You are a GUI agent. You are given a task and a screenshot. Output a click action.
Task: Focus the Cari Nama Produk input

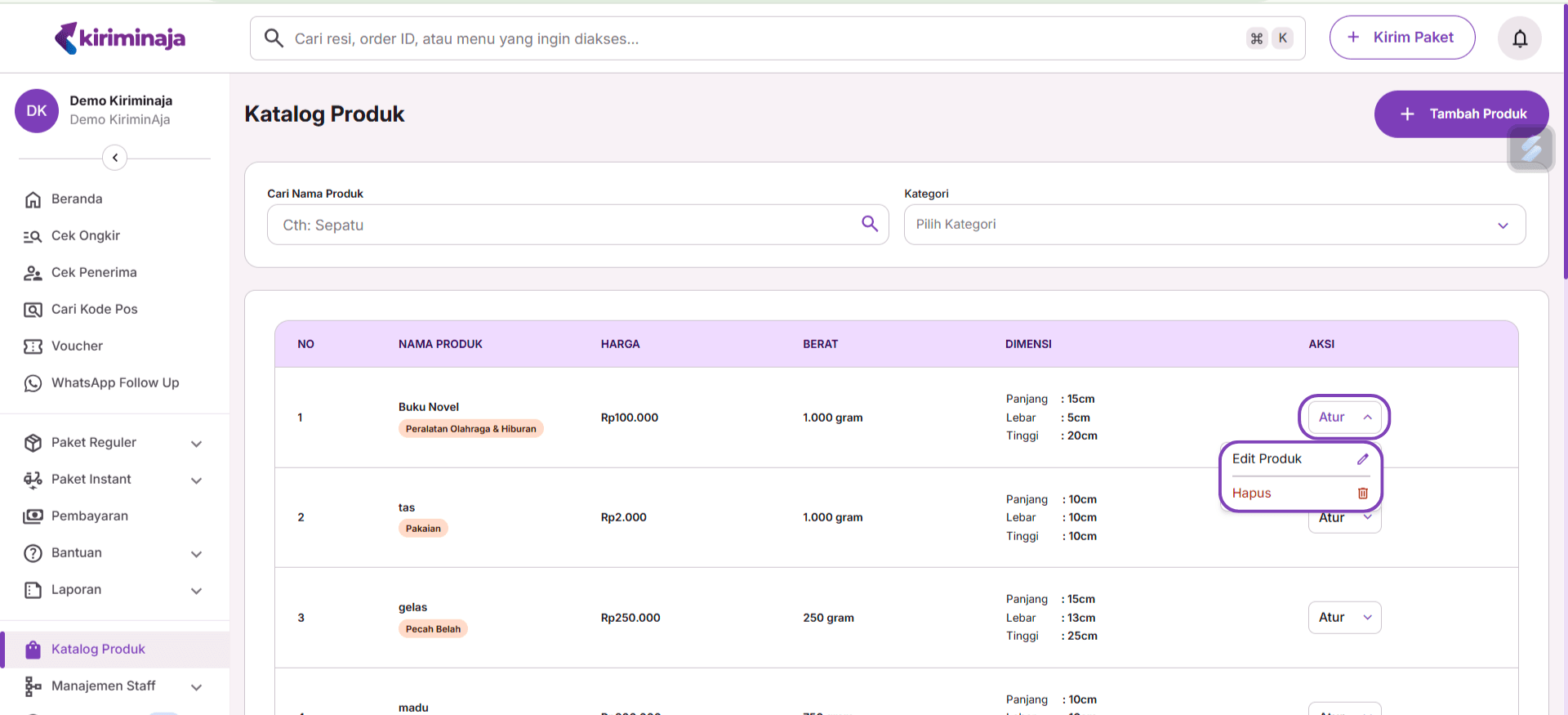[x=563, y=225]
